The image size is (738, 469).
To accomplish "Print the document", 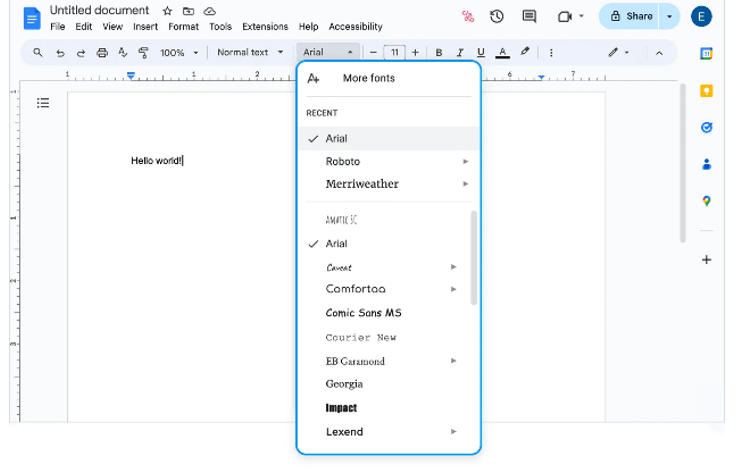I will [102, 53].
